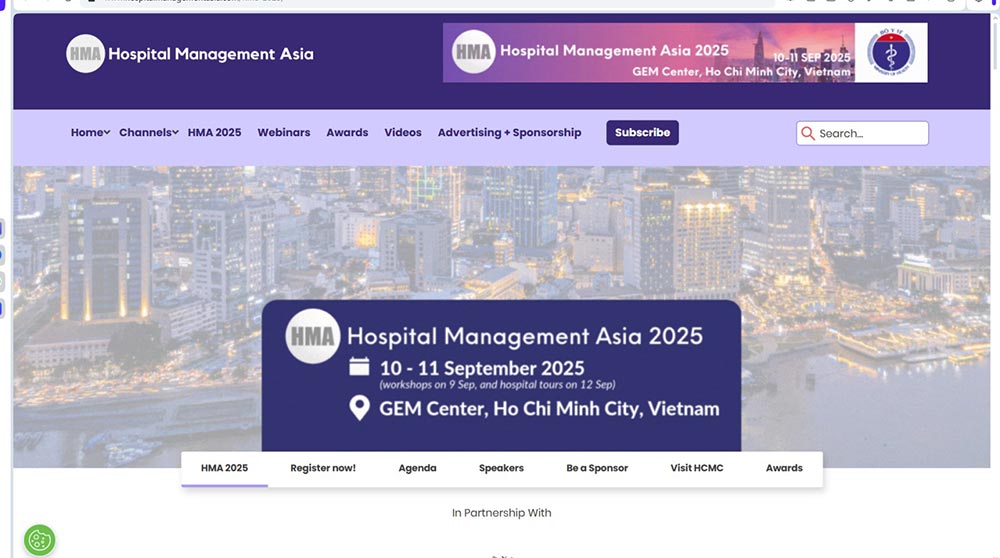Open the Be a Sponsor tab
The image size is (1000, 558).
tap(597, 468)
